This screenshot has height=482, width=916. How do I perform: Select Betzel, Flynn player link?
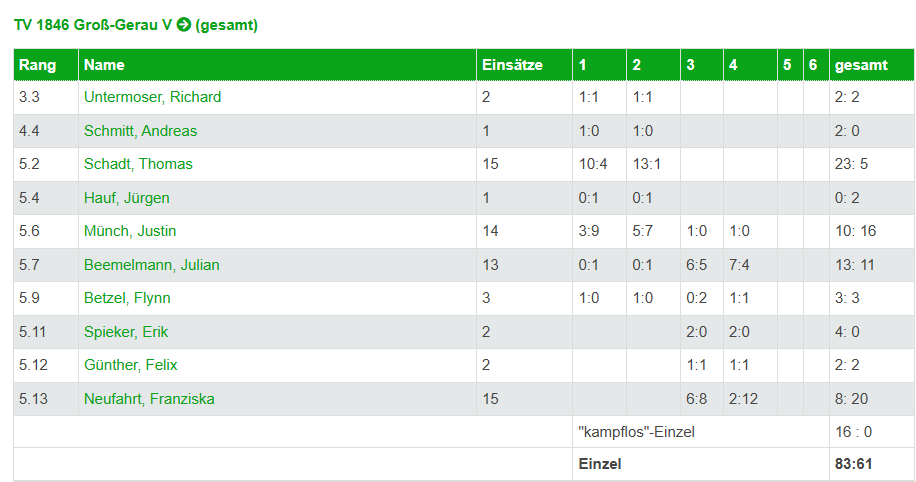point(127,298)
